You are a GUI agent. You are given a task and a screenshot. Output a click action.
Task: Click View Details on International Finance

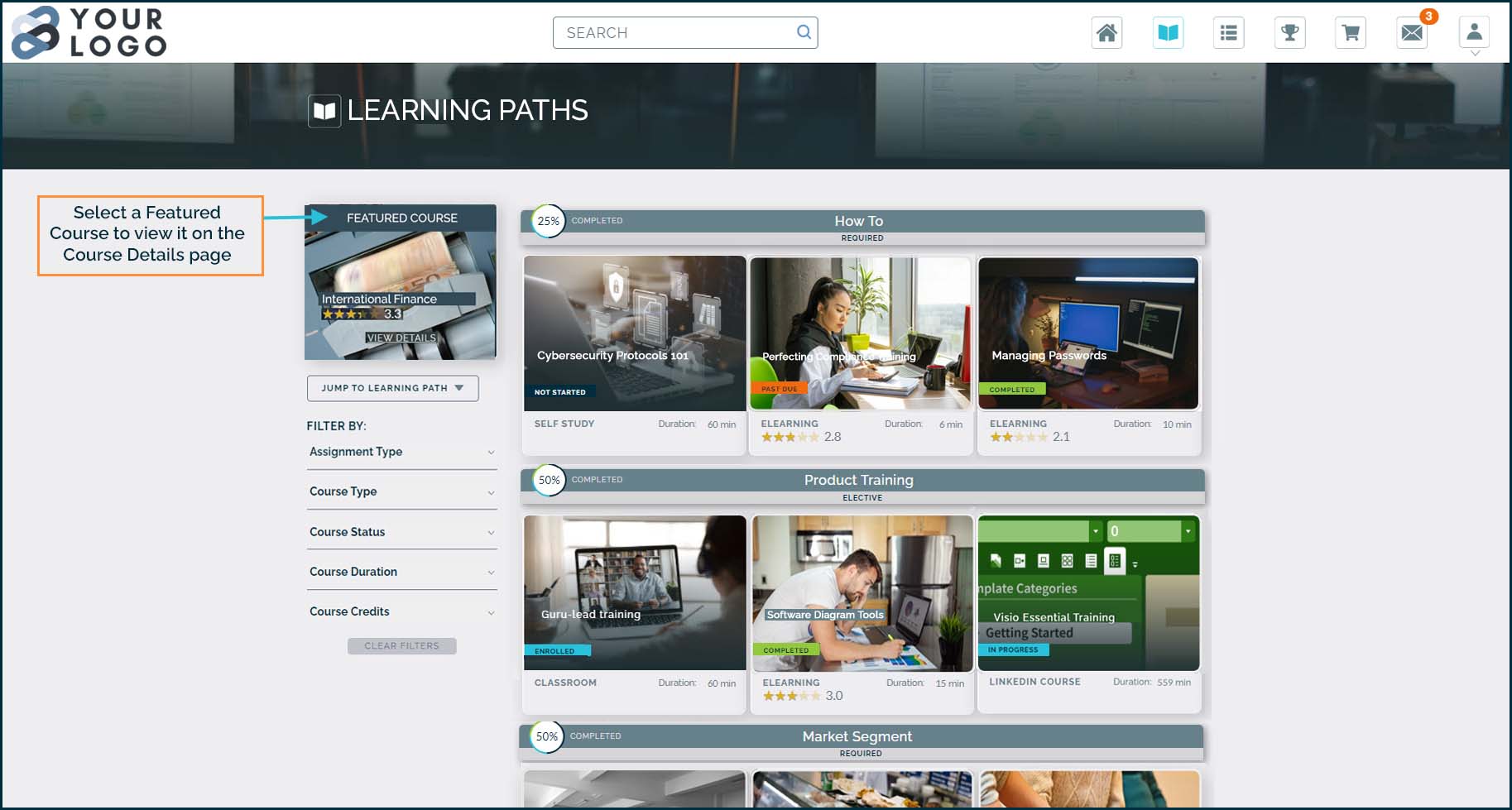point(403,338)
